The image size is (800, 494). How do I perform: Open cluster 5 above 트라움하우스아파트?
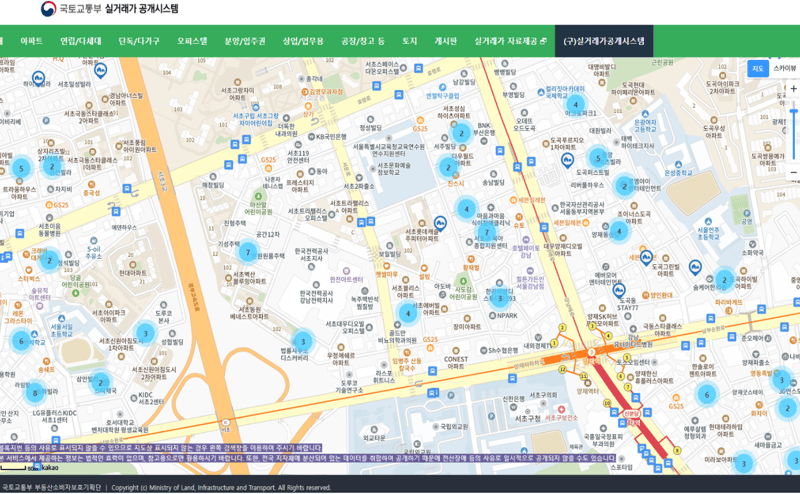click(x=21, y=168)
